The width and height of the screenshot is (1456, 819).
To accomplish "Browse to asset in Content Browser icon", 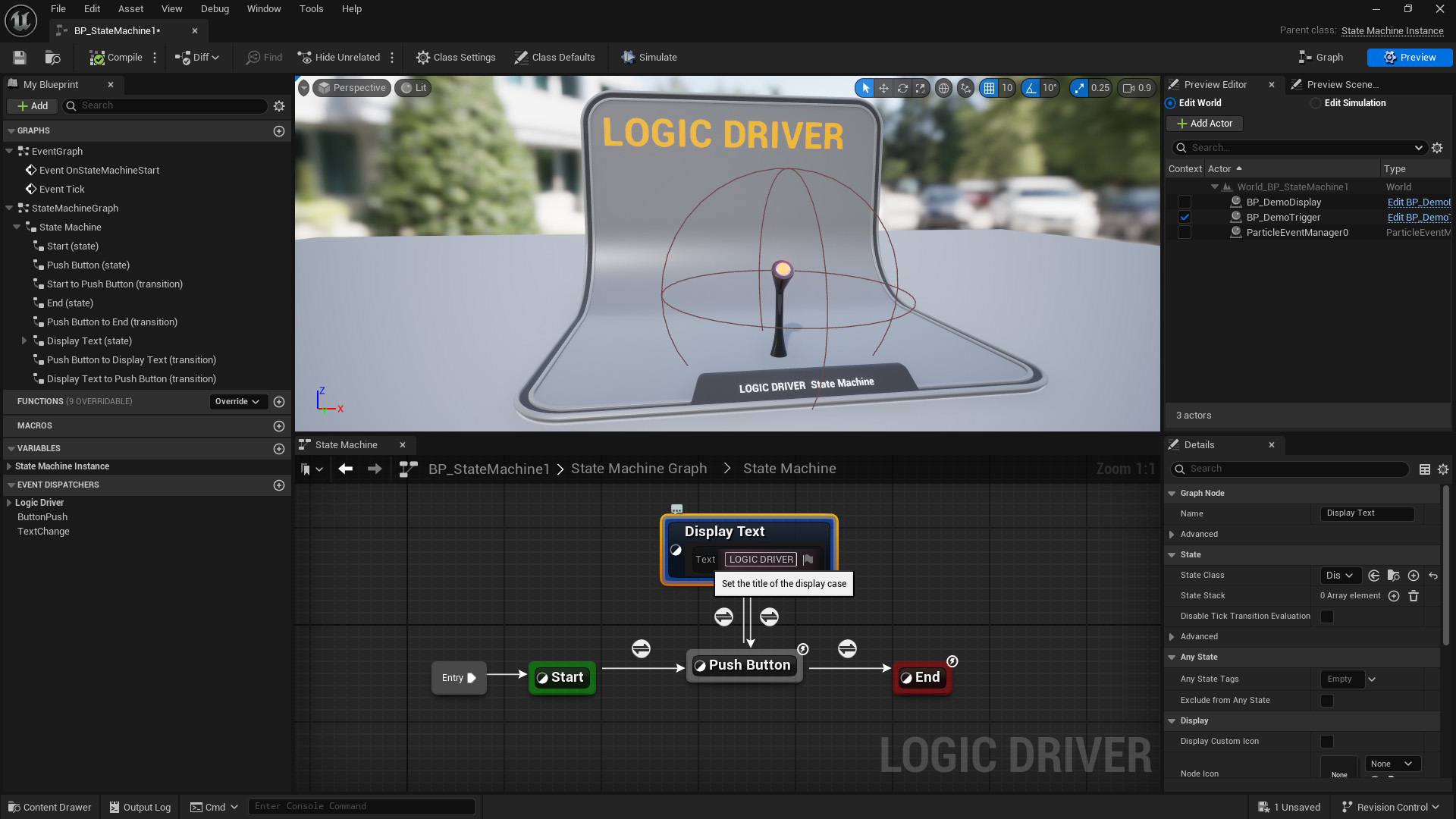I will [x=52, y=58].
